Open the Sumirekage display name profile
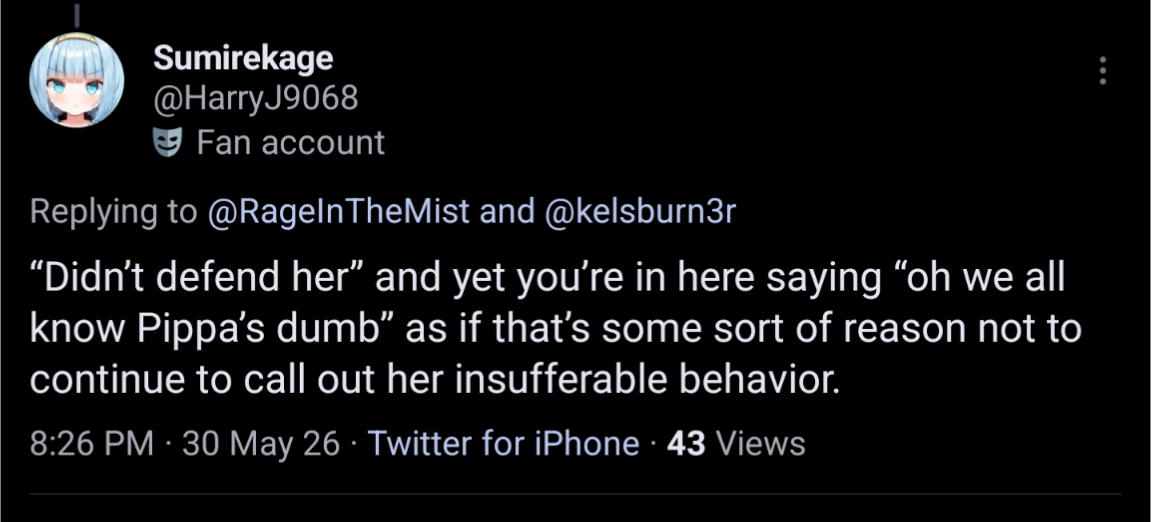 coord(243,59)
